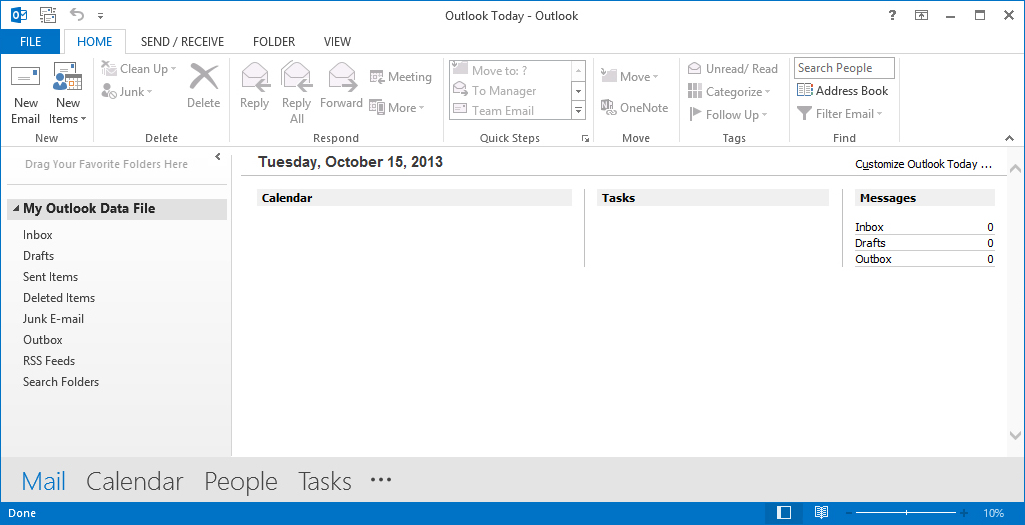Click the Outlook application icon

pos(19,15)
